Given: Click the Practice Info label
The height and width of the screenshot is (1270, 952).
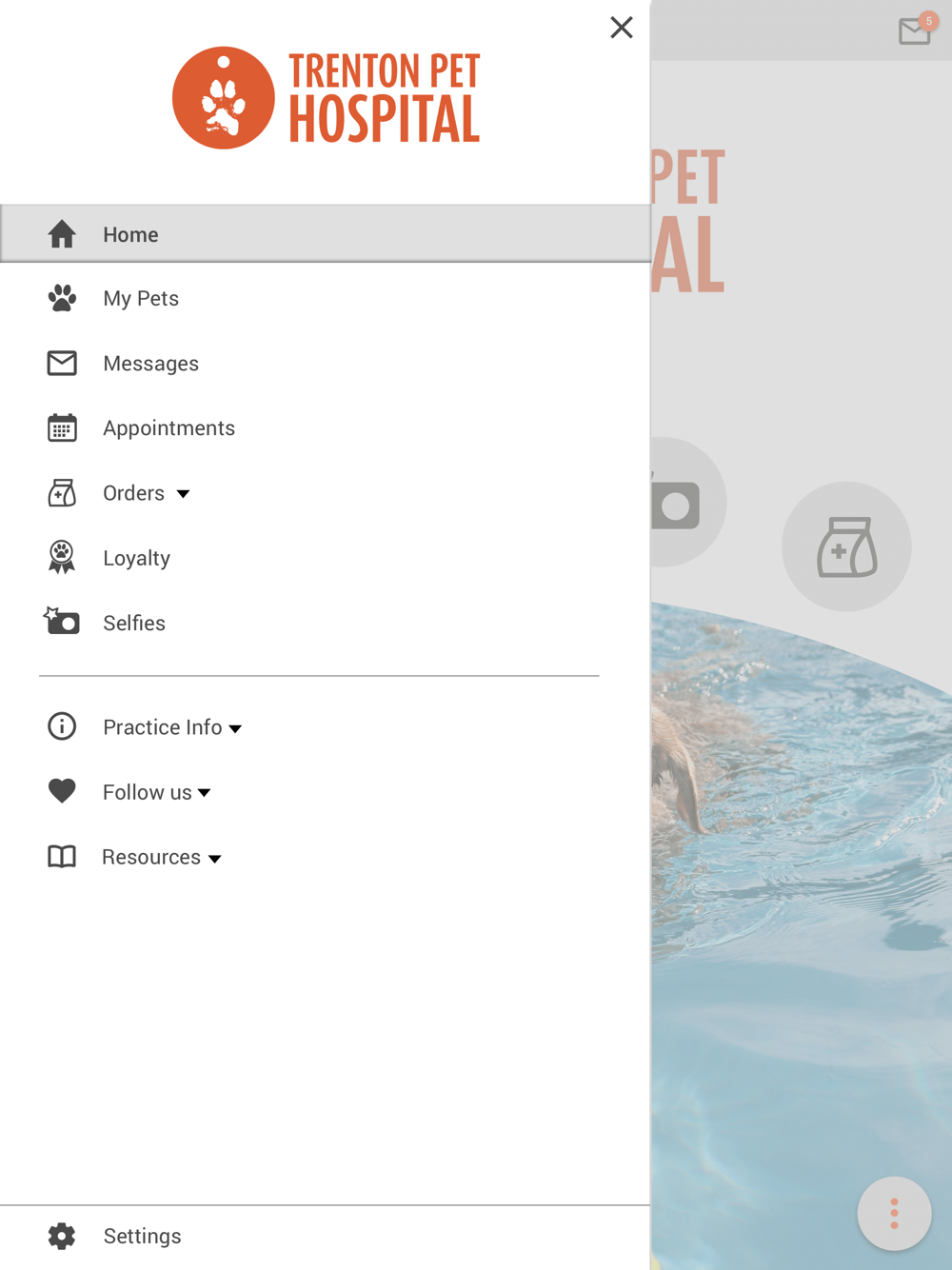Looking at the screenshot, I should [162, 727].
